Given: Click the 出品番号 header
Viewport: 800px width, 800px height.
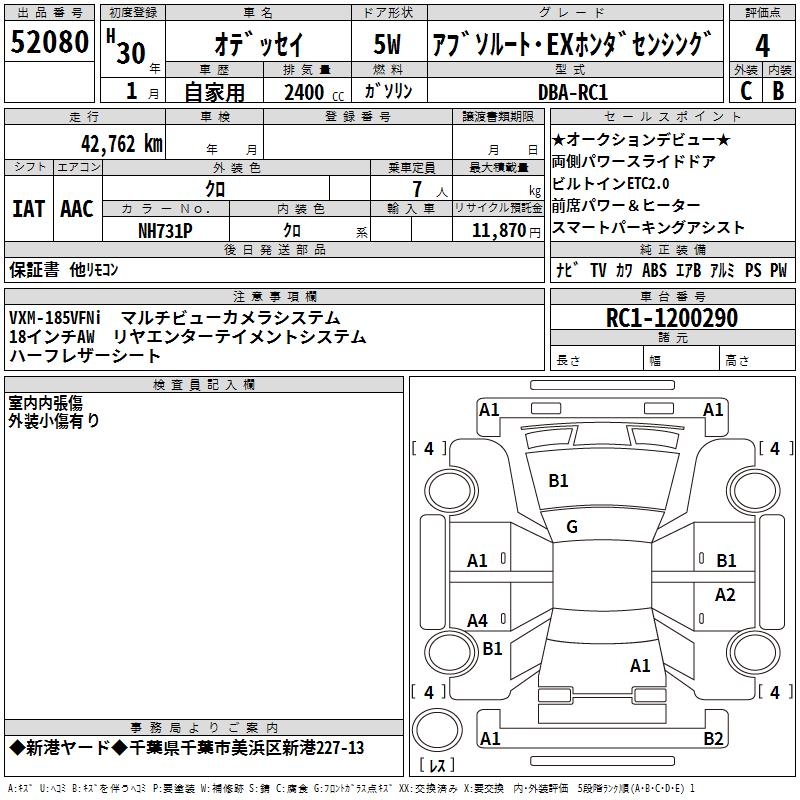Looking at the screenshot, I should click(x=49, y=13).
